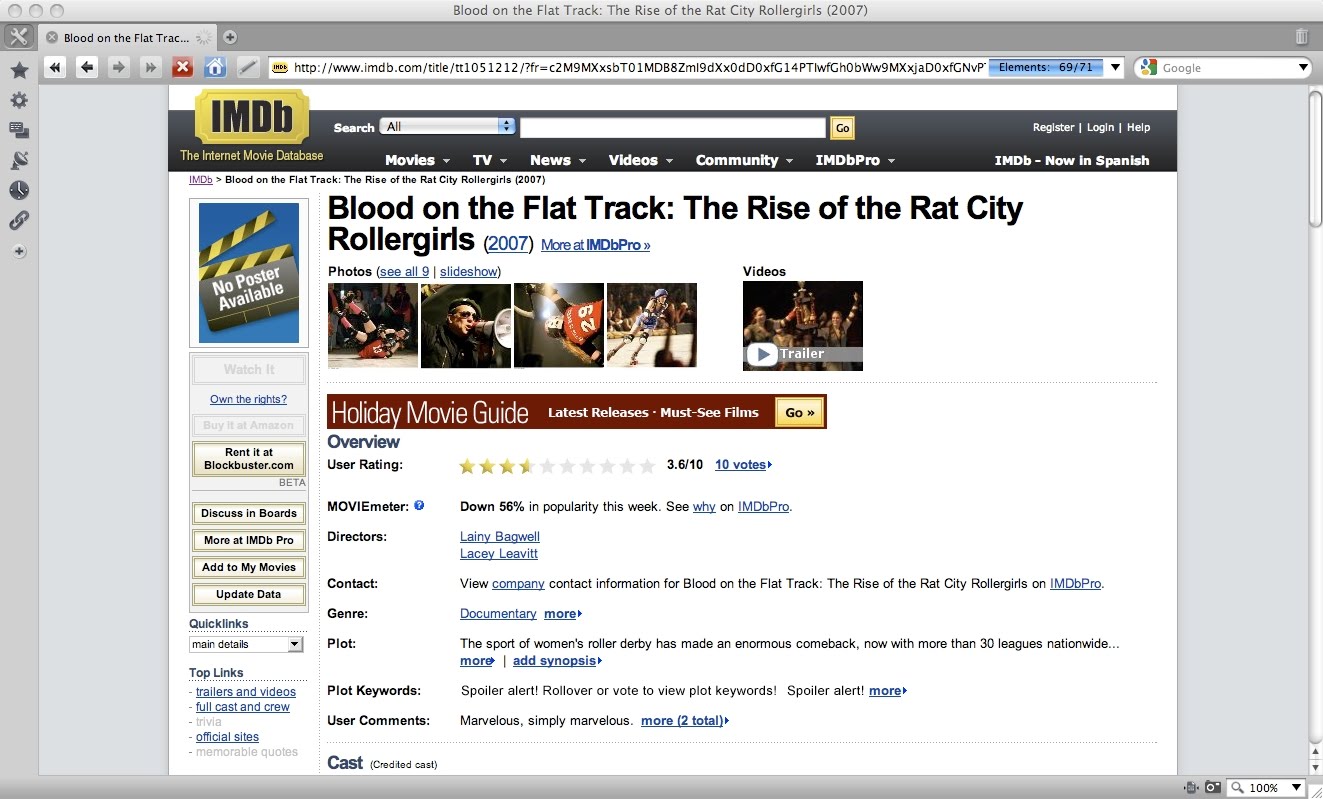The height and width of the screenshot is (799, 1323).
Task: Open the TV menu on IMDb
Action: click(490, 160)
